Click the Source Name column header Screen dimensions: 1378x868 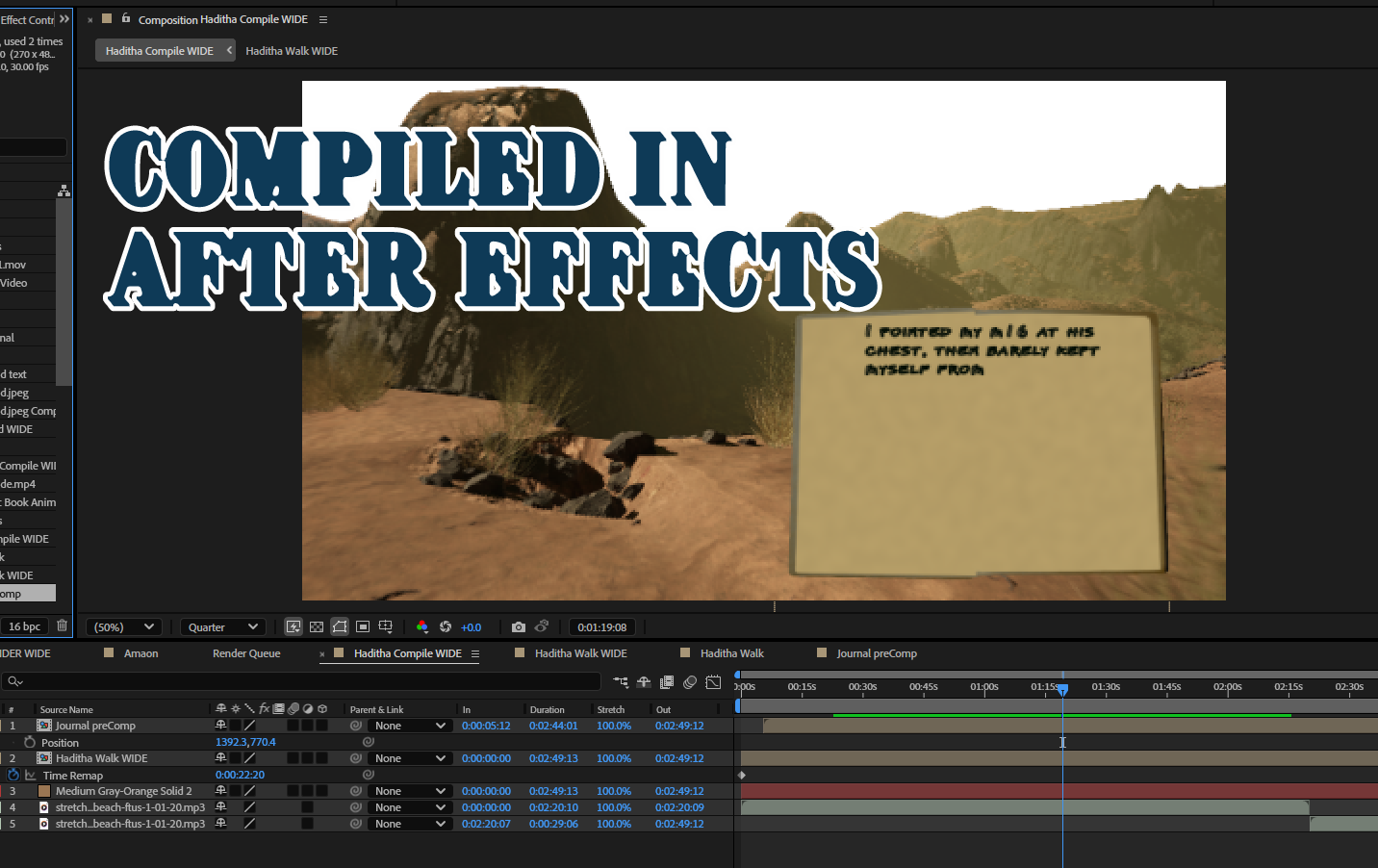pos(66,709)
